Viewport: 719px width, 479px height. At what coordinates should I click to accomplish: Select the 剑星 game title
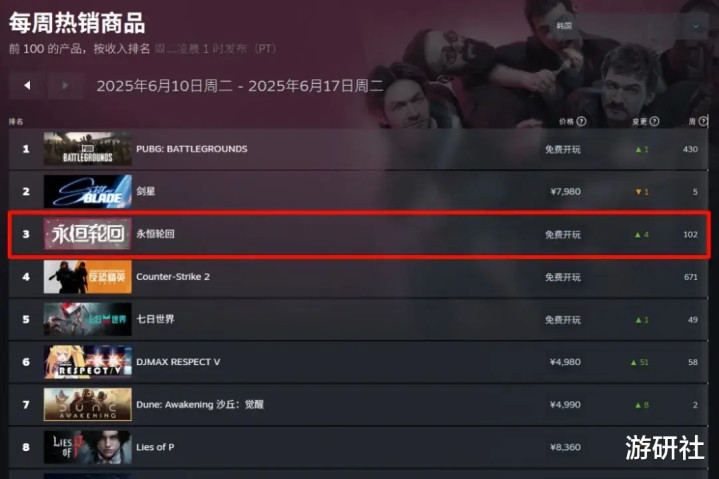[x=145, y=192]
